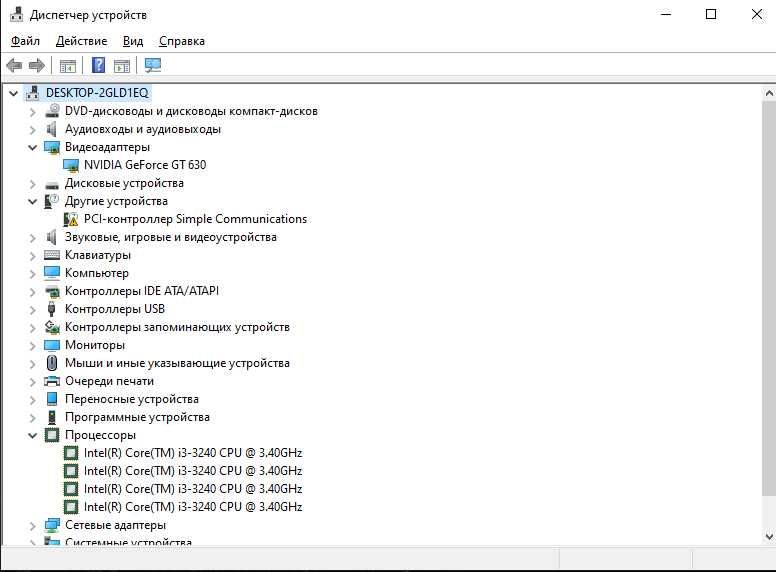Go back with the left arrow toolbar icon
The width and height of the screenshot is (776, 572).
click(x=14, y=65)
